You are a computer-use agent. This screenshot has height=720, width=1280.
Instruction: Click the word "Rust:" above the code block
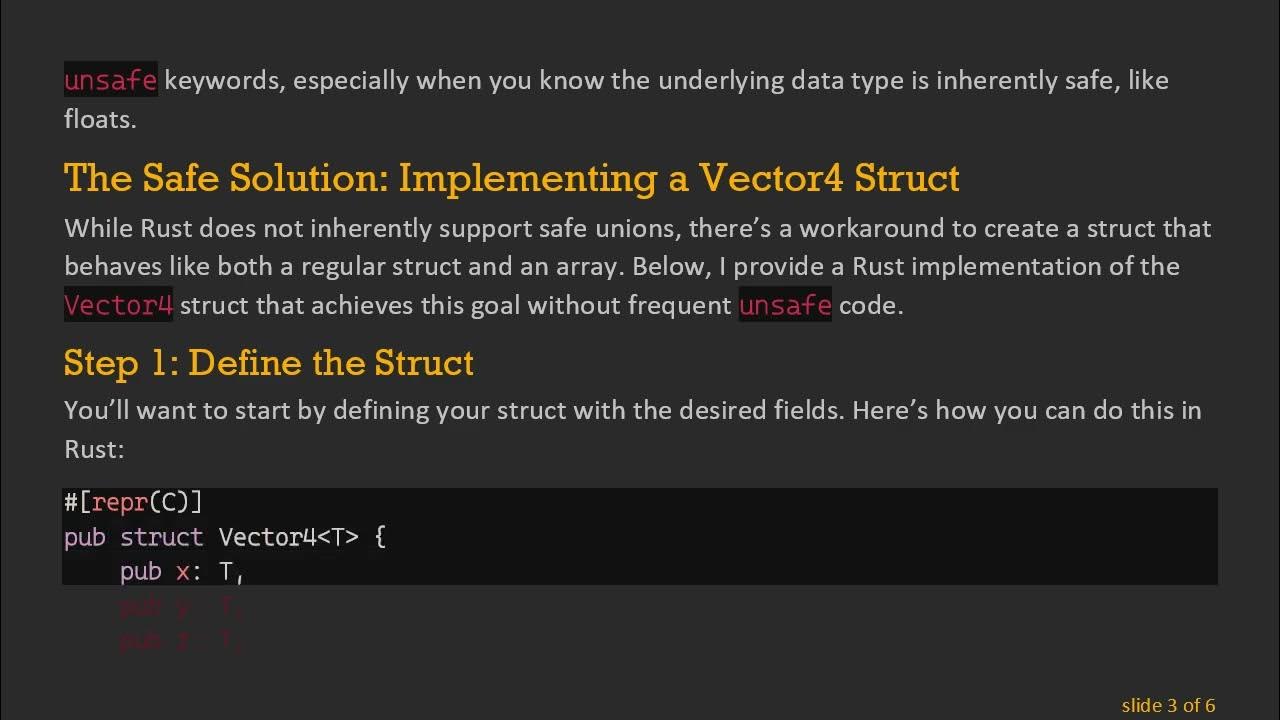(94, 449)
